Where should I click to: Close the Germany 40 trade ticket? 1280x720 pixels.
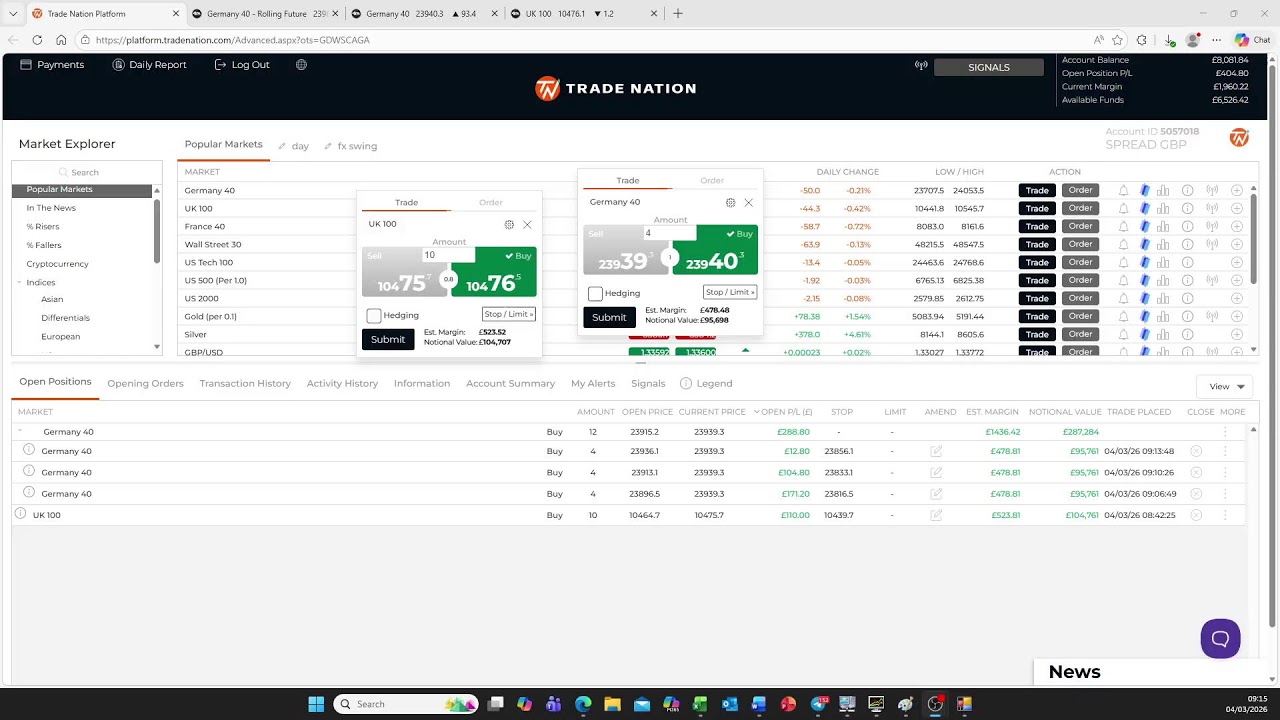(748, 203)
